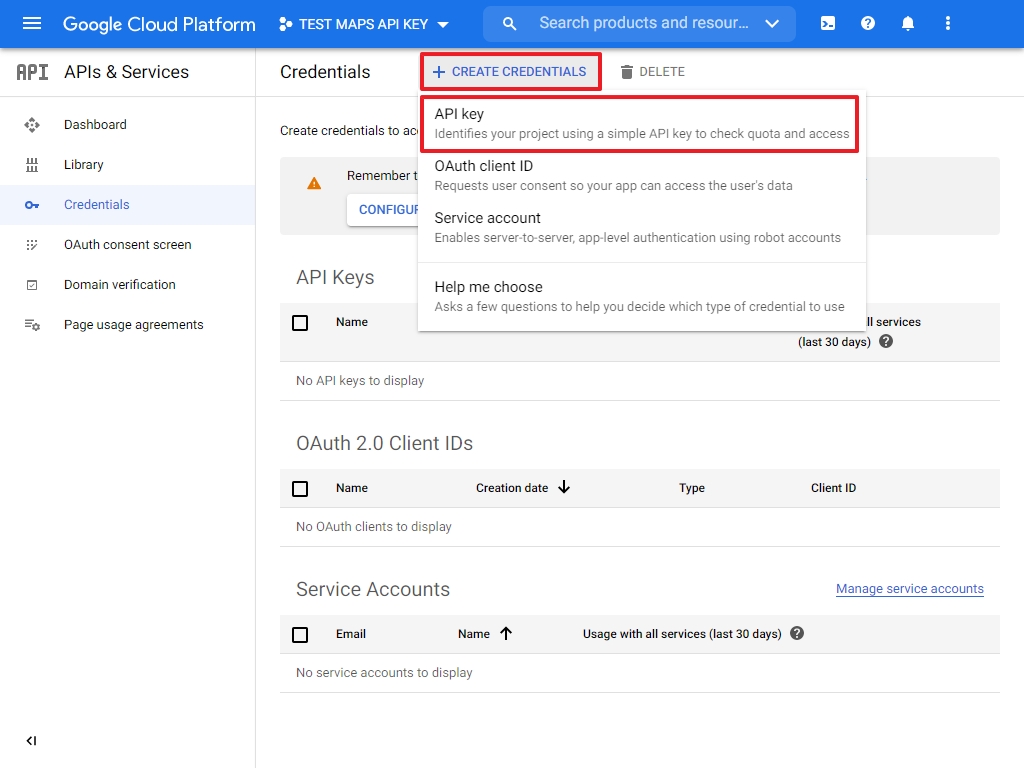
Task: Select all Service Accounts checkbox
Action: pyautogui.click(x=300, y=635)
